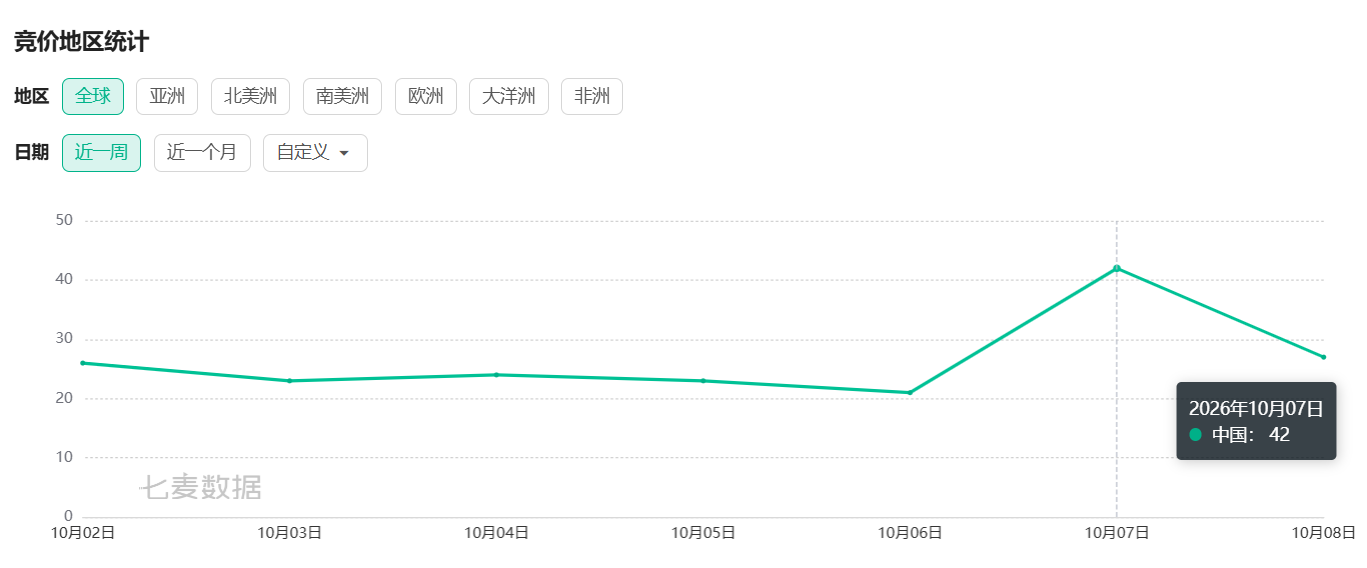
Task: Click the dropdown arrow beside 自定义
Action: click(x=344, y=154)
